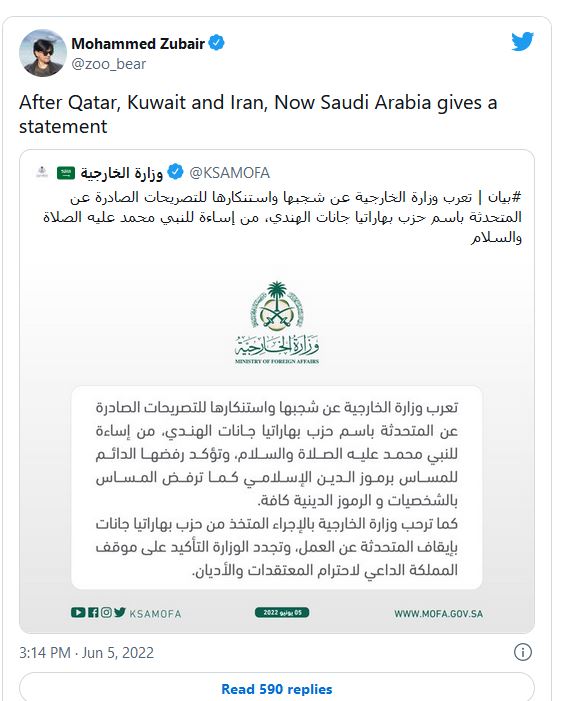
Task: Click the info circle icon
Action: (522, 652)
